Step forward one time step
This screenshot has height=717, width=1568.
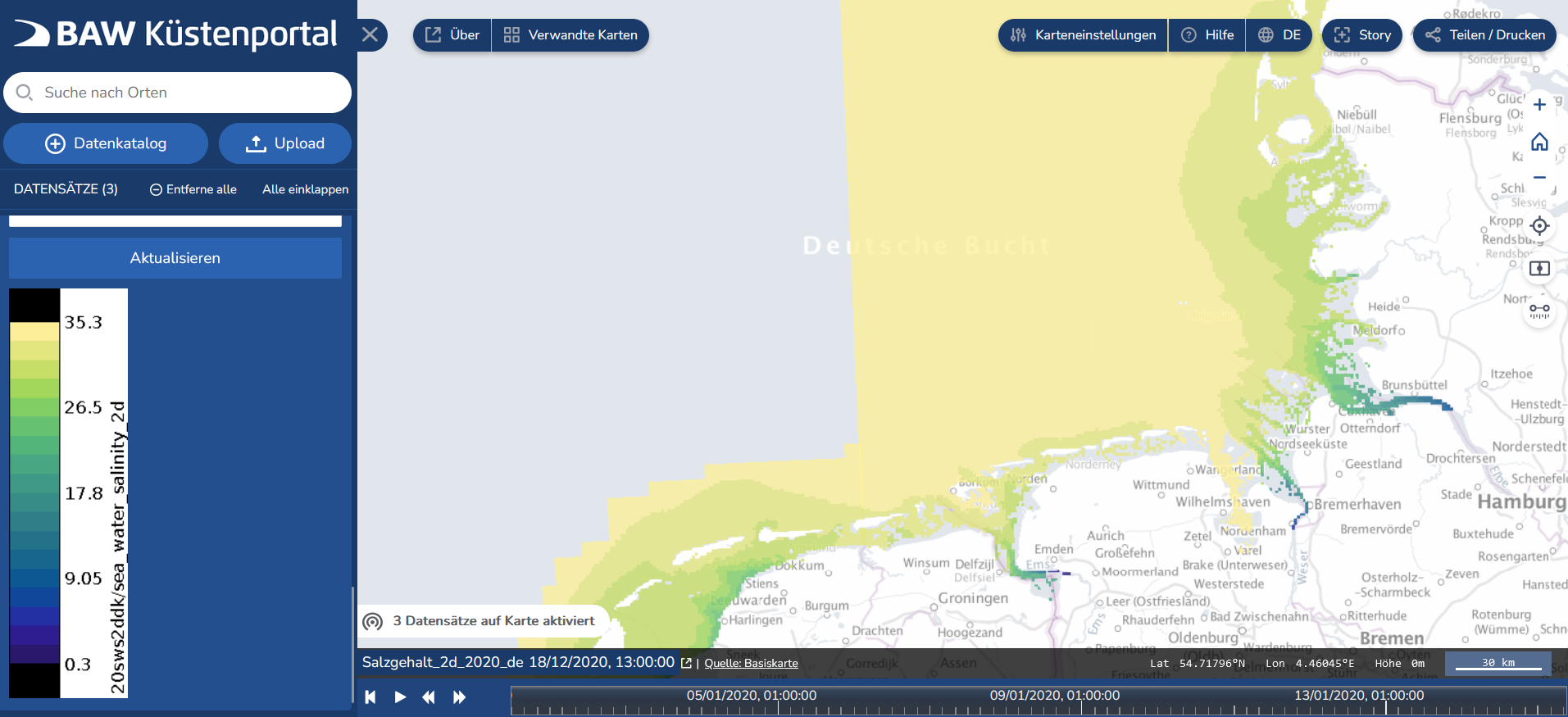coord(459,697)
